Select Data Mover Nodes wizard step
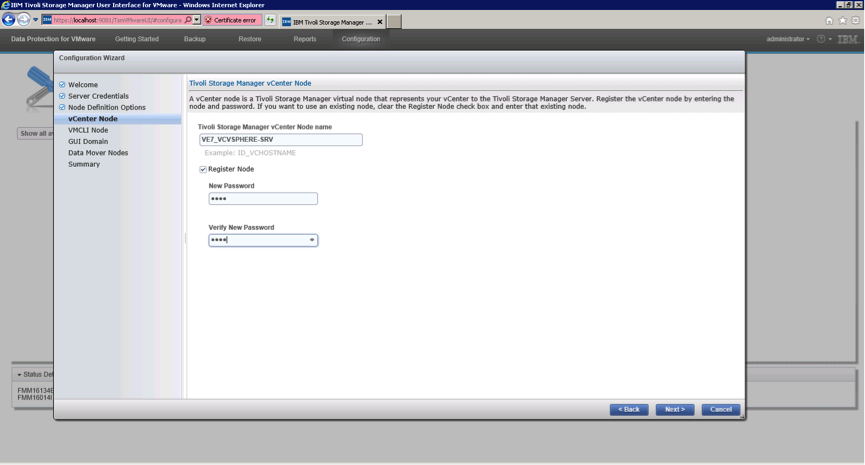865x465 pixels. tap(98, 153)
